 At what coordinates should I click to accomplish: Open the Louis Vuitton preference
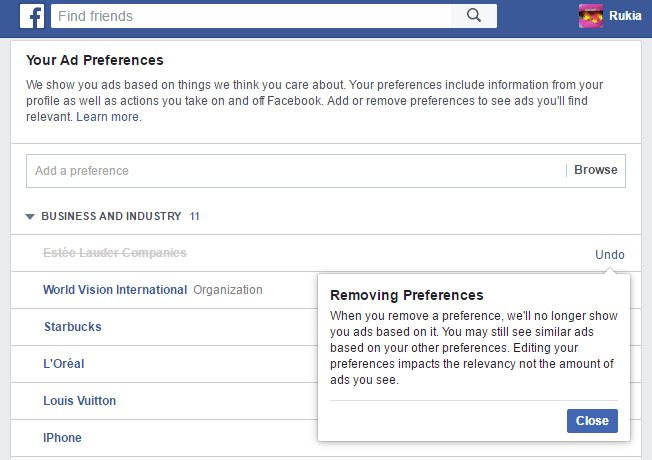coord(79,401)
